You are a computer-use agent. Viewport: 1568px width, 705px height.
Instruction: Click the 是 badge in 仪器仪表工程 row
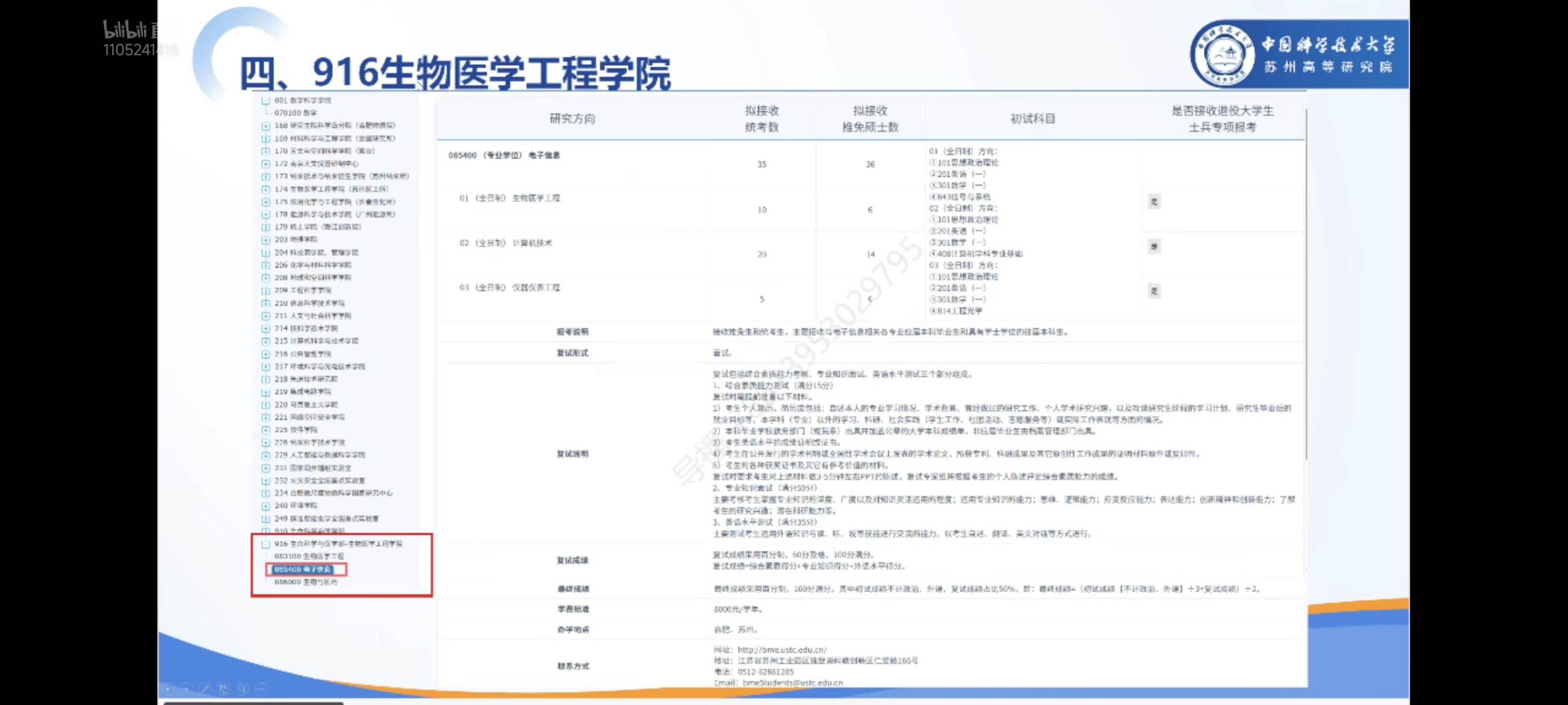point(1154,291)
